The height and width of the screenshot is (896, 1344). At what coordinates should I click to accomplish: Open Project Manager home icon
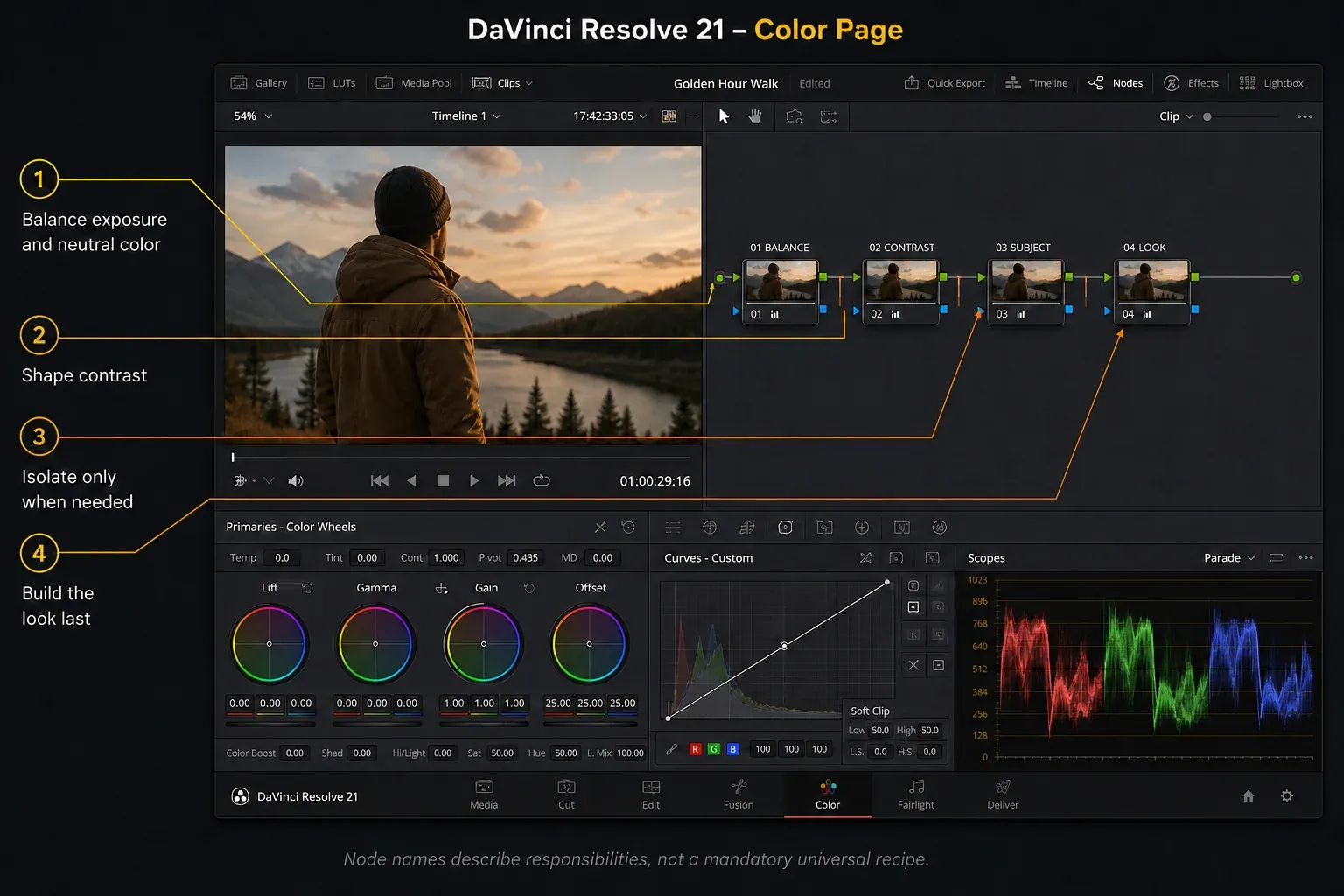tap(1249, 796)
